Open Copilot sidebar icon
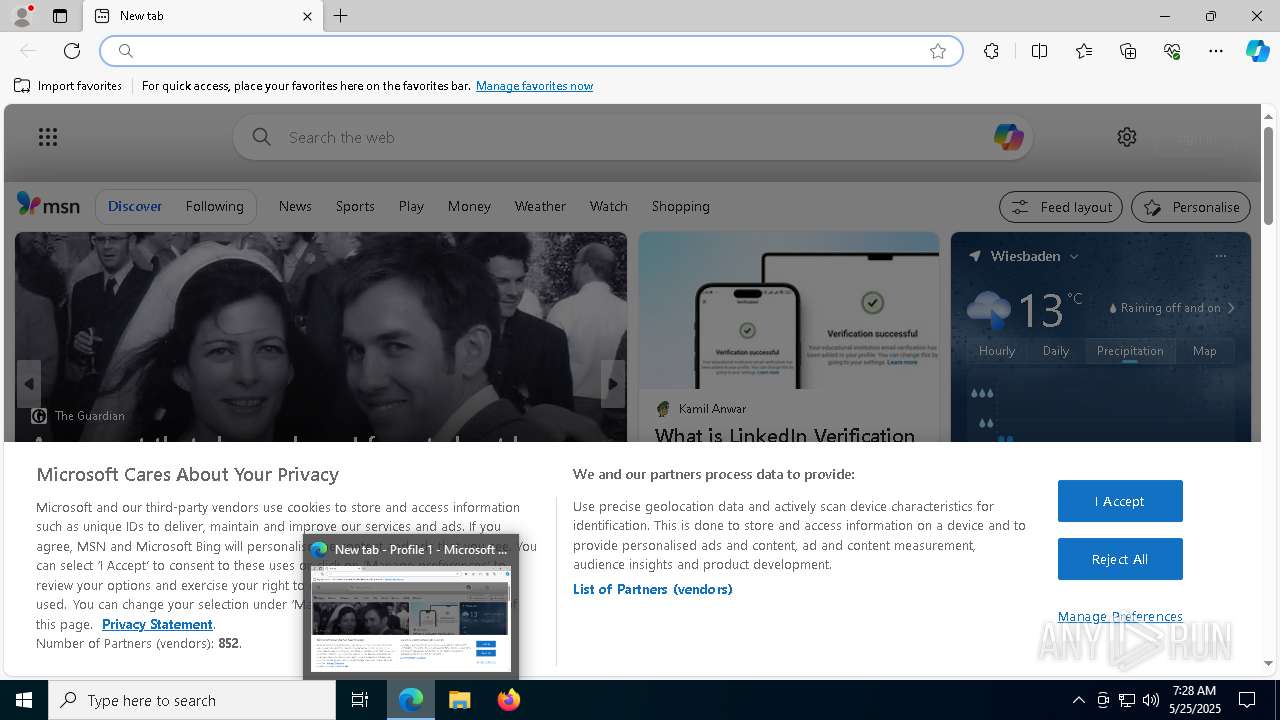This screenshot has width=1280, height=720. 1257,51
